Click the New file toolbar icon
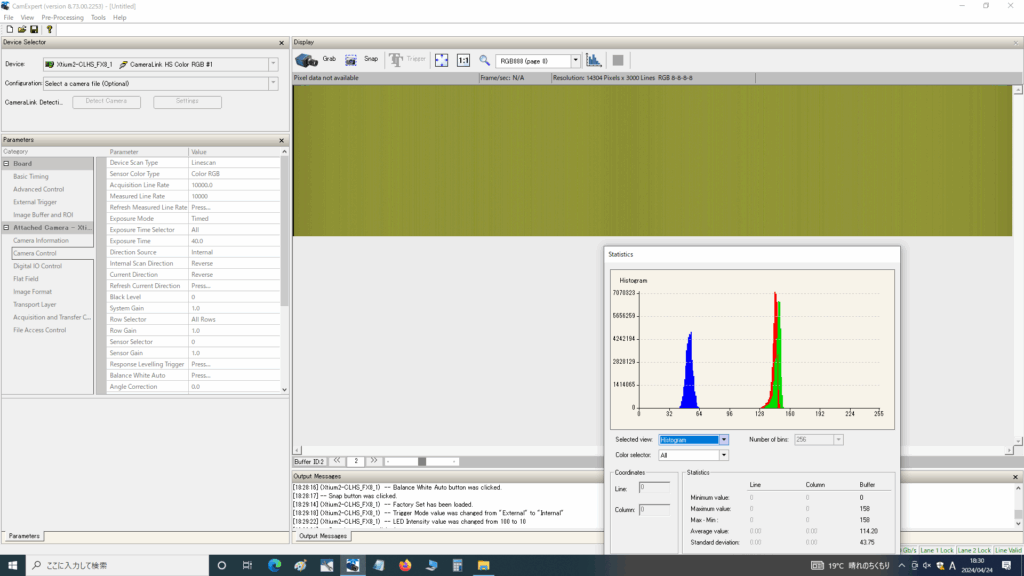 point(9,29)
